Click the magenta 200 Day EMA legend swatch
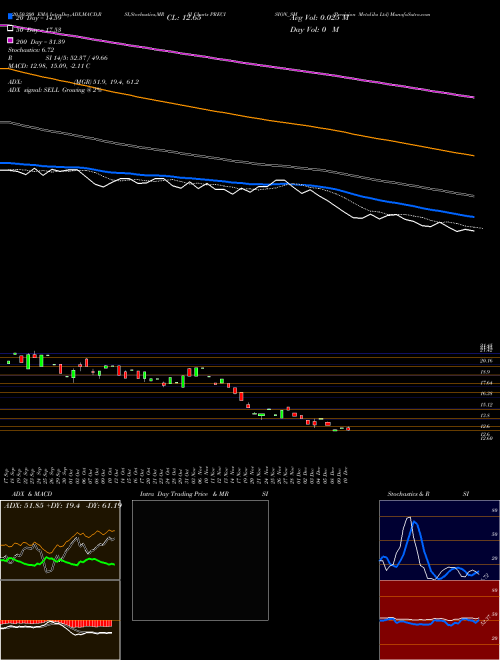The width and height of the screenshot is (500, 660). tap(10, 40)
